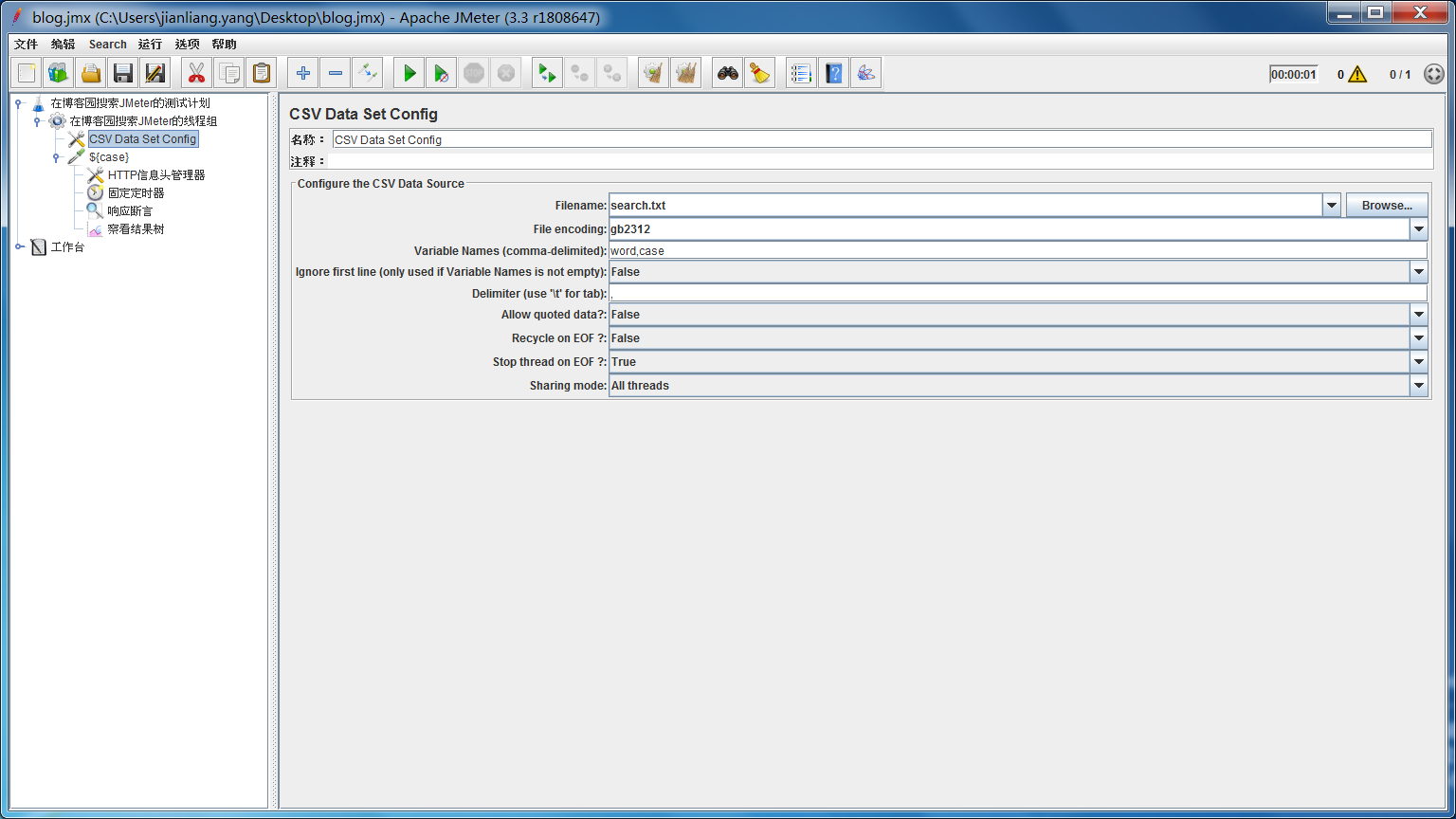Image resolution: width=1456 pixels, height=819 pixels.
Task: Click the Copy icon in toolbar
Action: [x=228, y=73]
